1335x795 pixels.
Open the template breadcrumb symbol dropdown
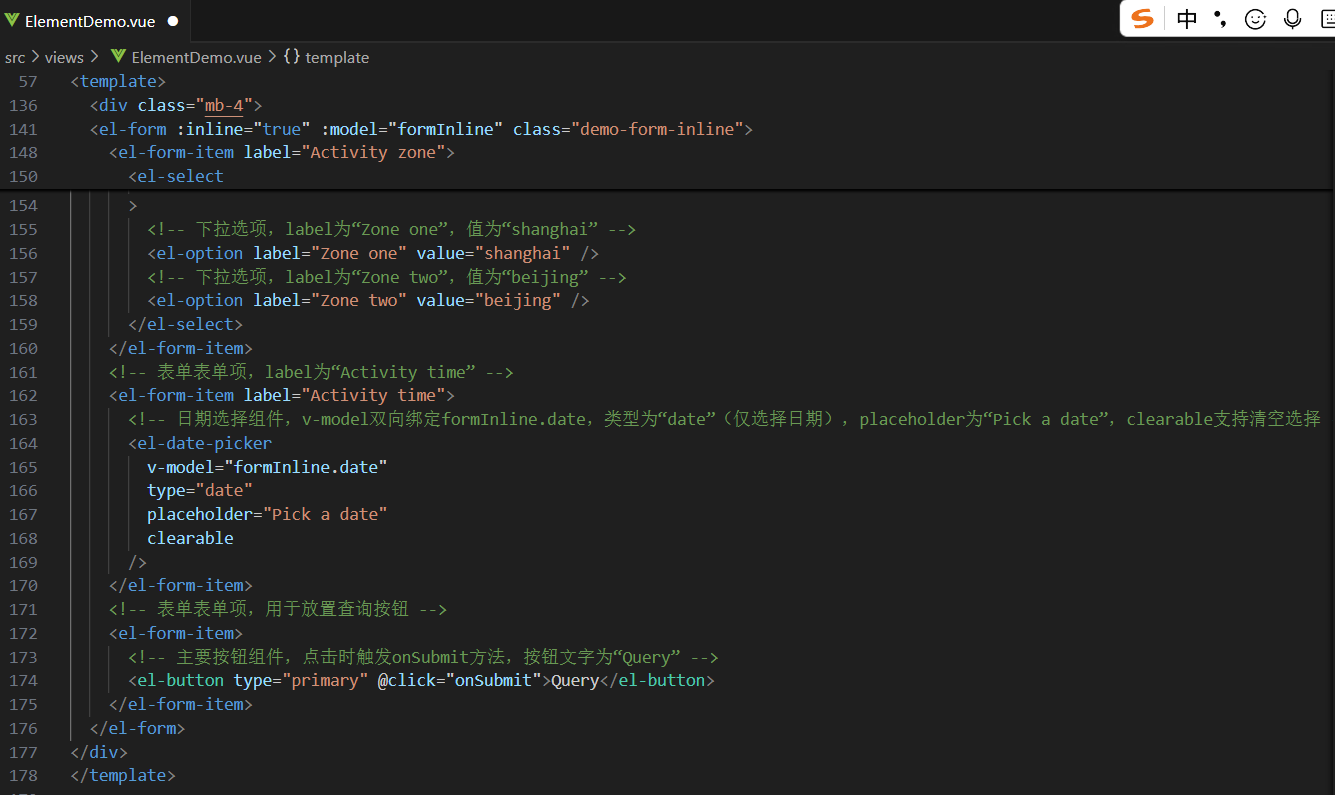337,58
